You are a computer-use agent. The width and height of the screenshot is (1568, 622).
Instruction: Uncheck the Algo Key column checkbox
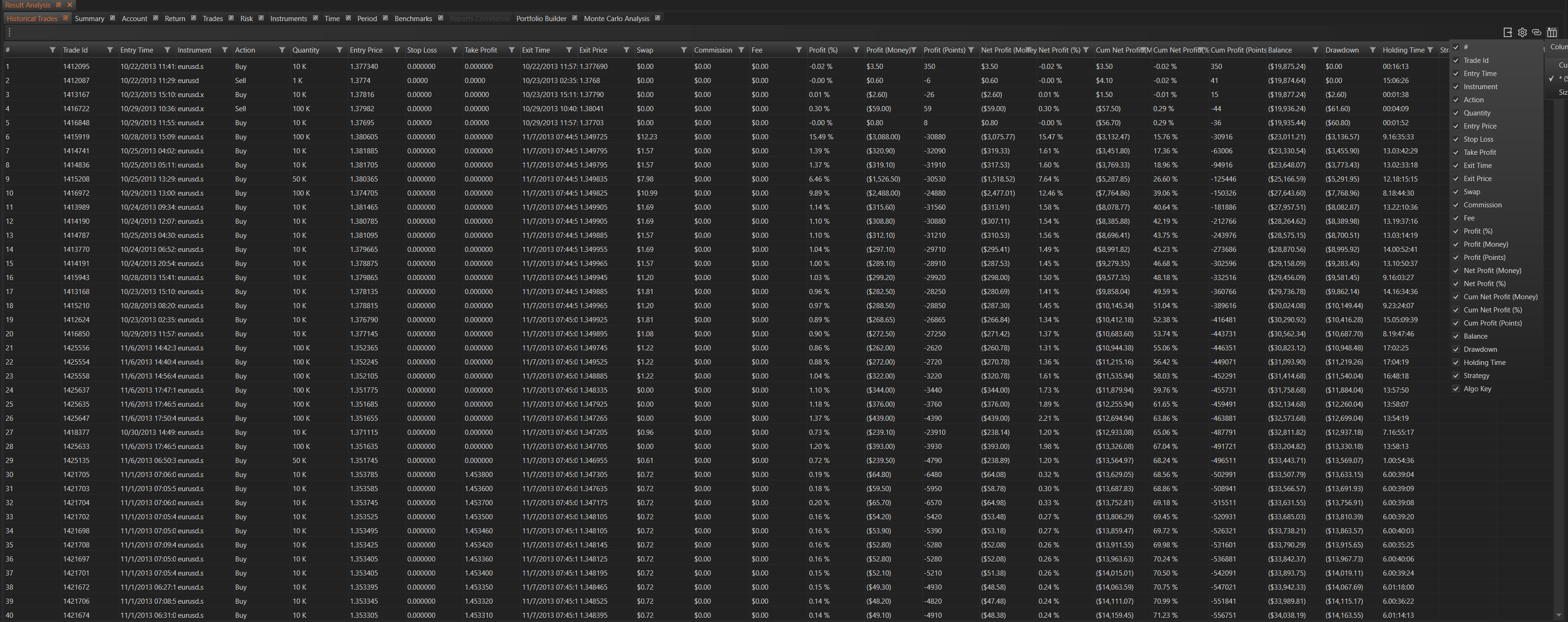pos(1456,389)
